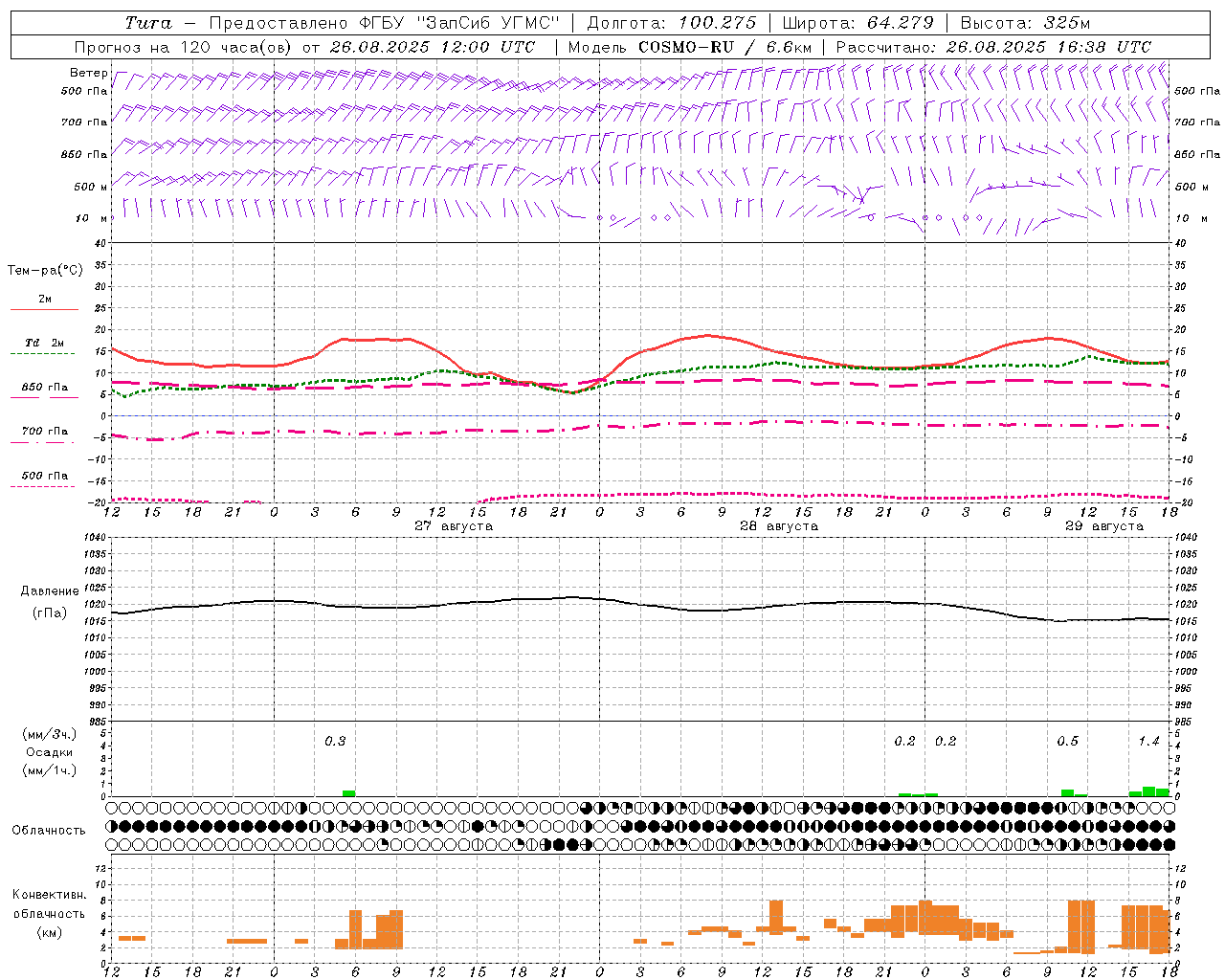Click the "0.5" precipitation value
1225x980 pixels.
tap(1067, 742)
